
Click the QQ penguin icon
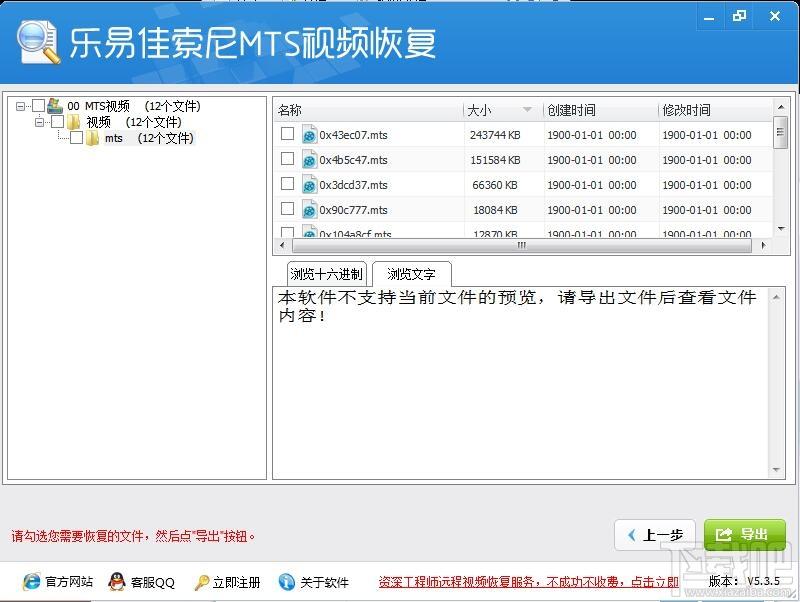pos(117,582)
